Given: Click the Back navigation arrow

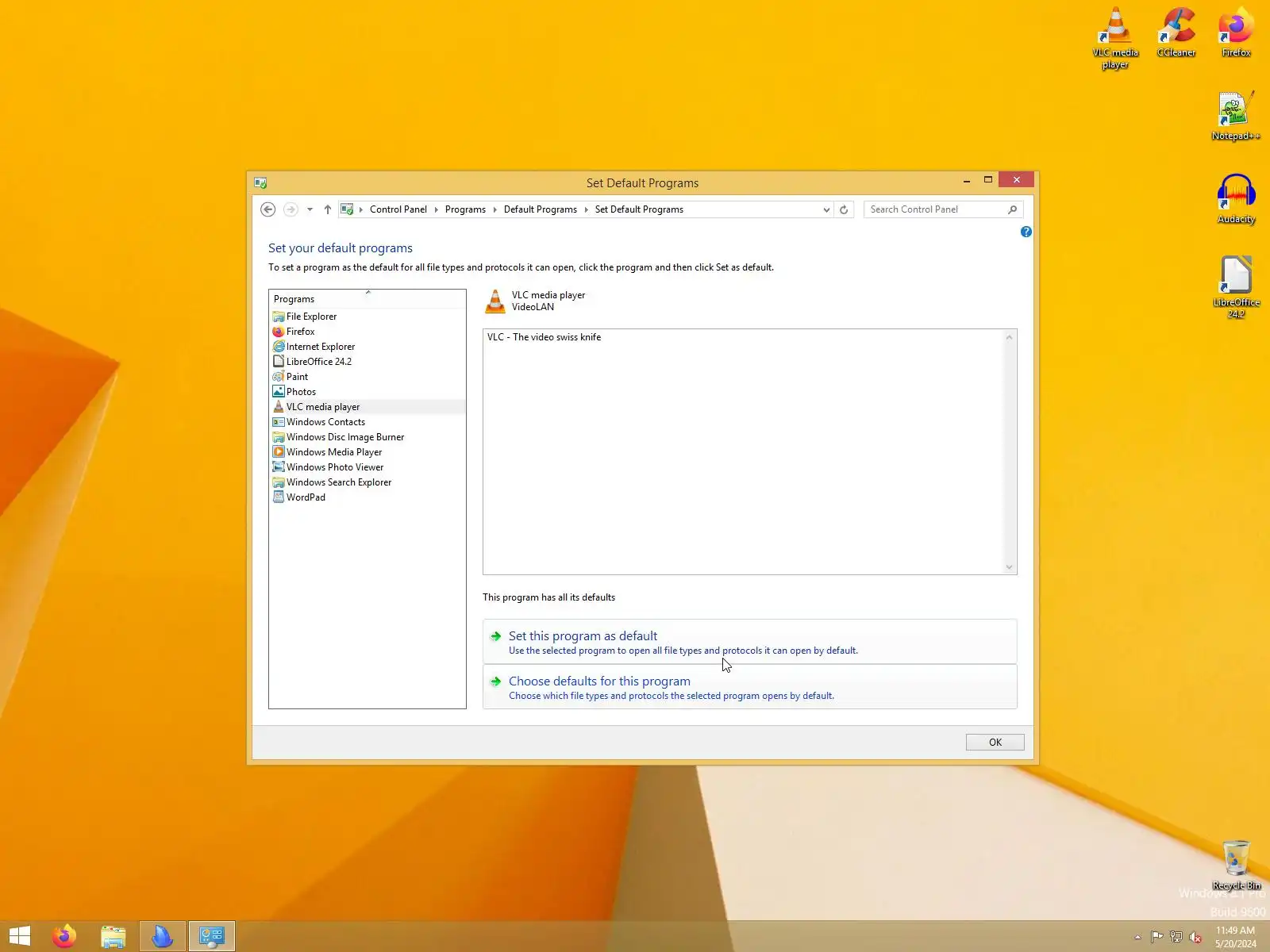Looking at the screenshot, I should (268, 209).
